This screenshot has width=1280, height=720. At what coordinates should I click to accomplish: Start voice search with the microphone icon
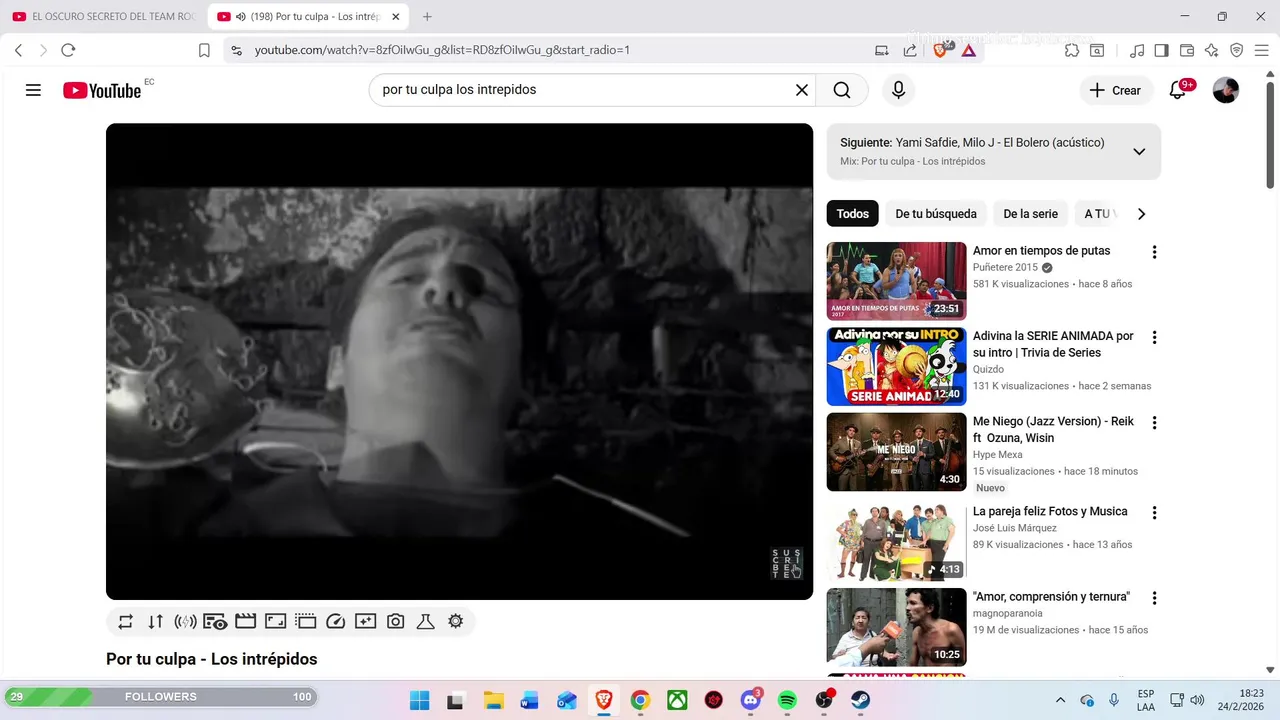pos(898,90)
